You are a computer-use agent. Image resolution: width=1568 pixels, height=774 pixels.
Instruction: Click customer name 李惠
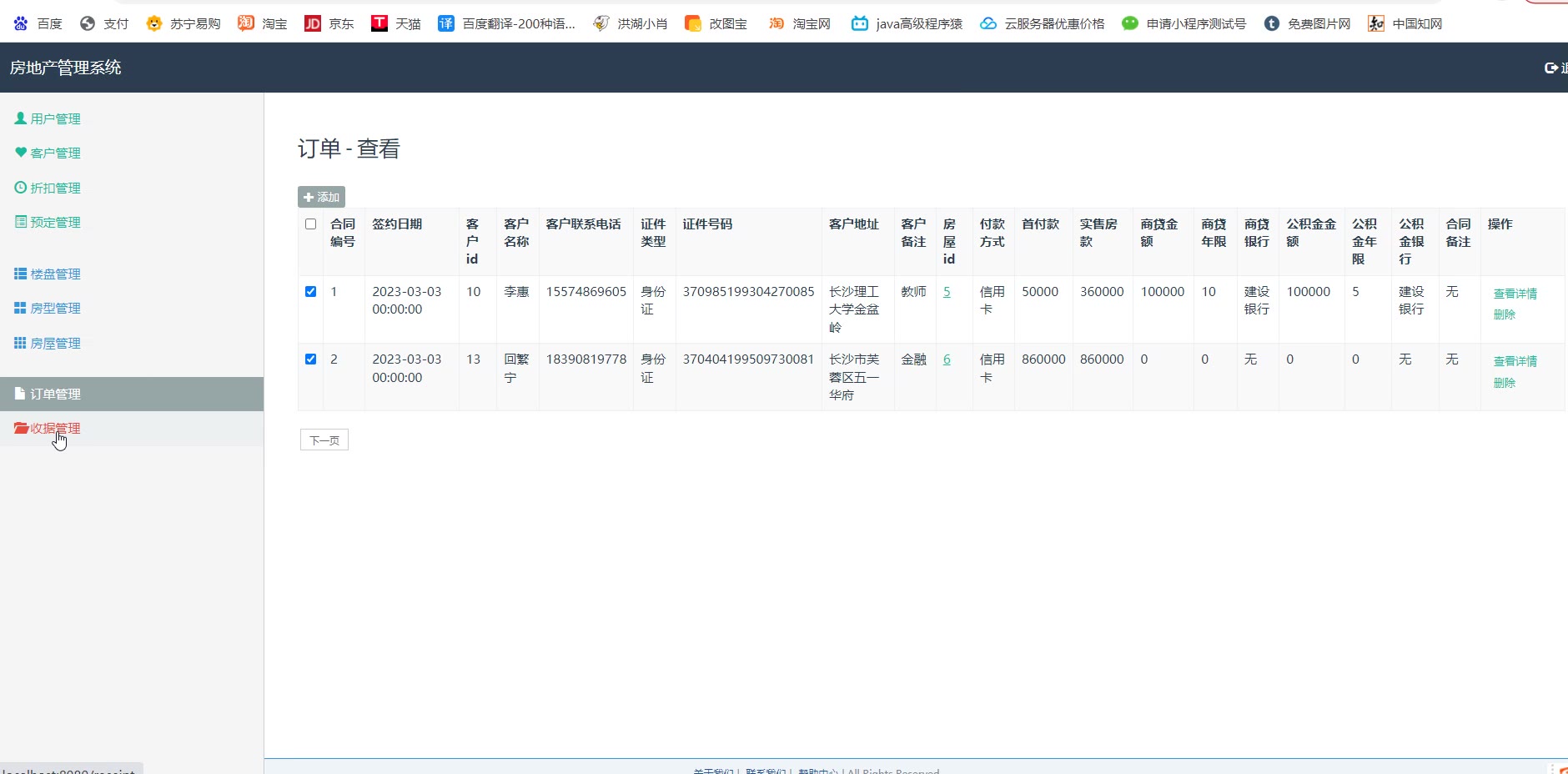click(516, 292)
